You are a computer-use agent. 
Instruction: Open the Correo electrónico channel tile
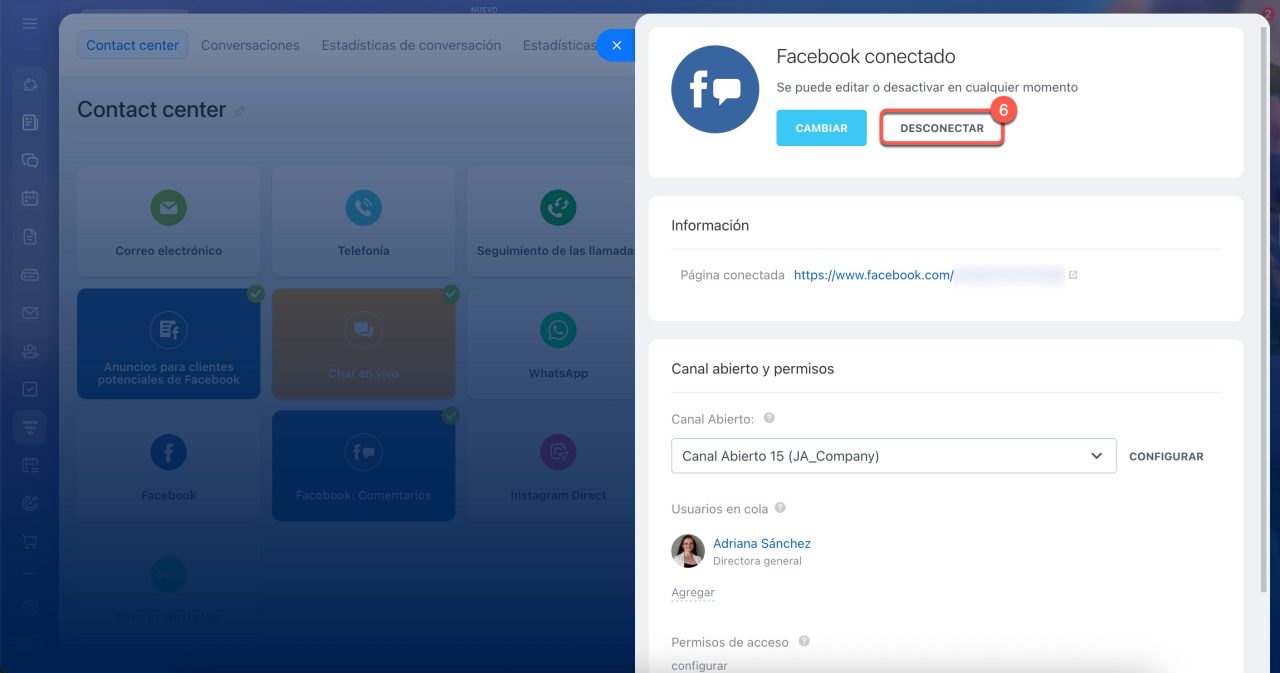169,221
